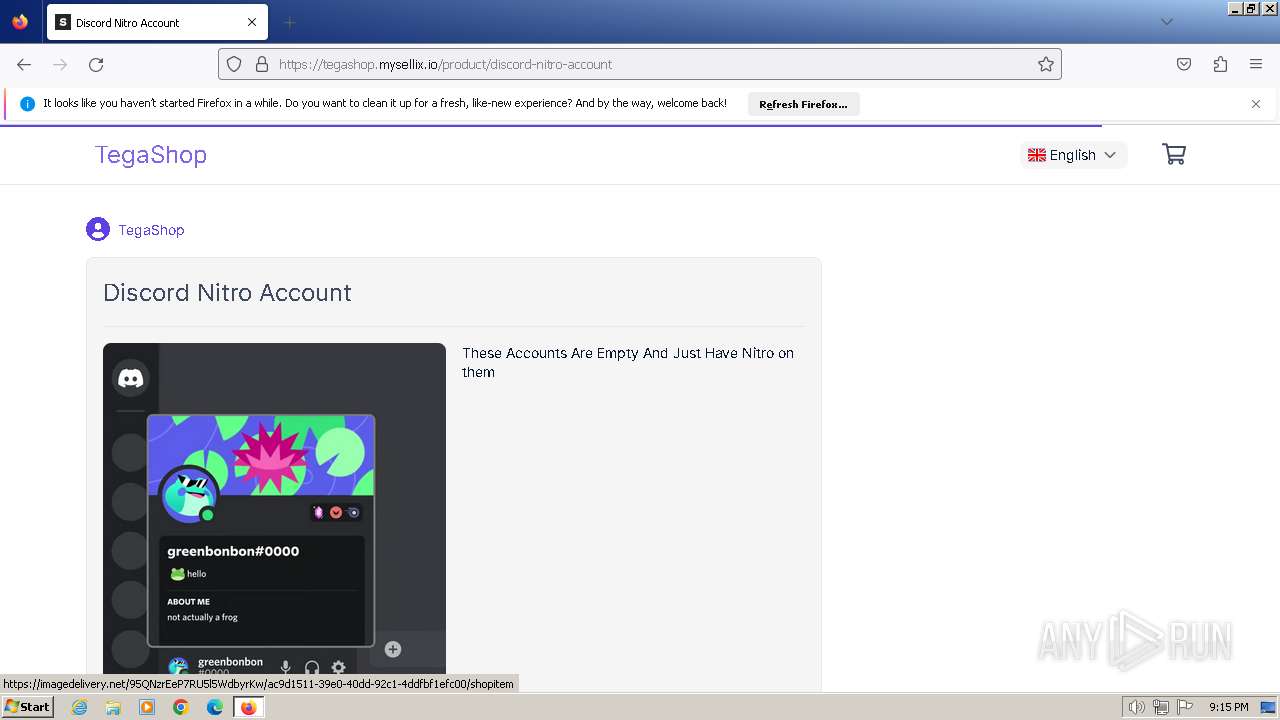Click the Discord Nitro Account heading
1280x720 pixels.
tap(227, 293)
